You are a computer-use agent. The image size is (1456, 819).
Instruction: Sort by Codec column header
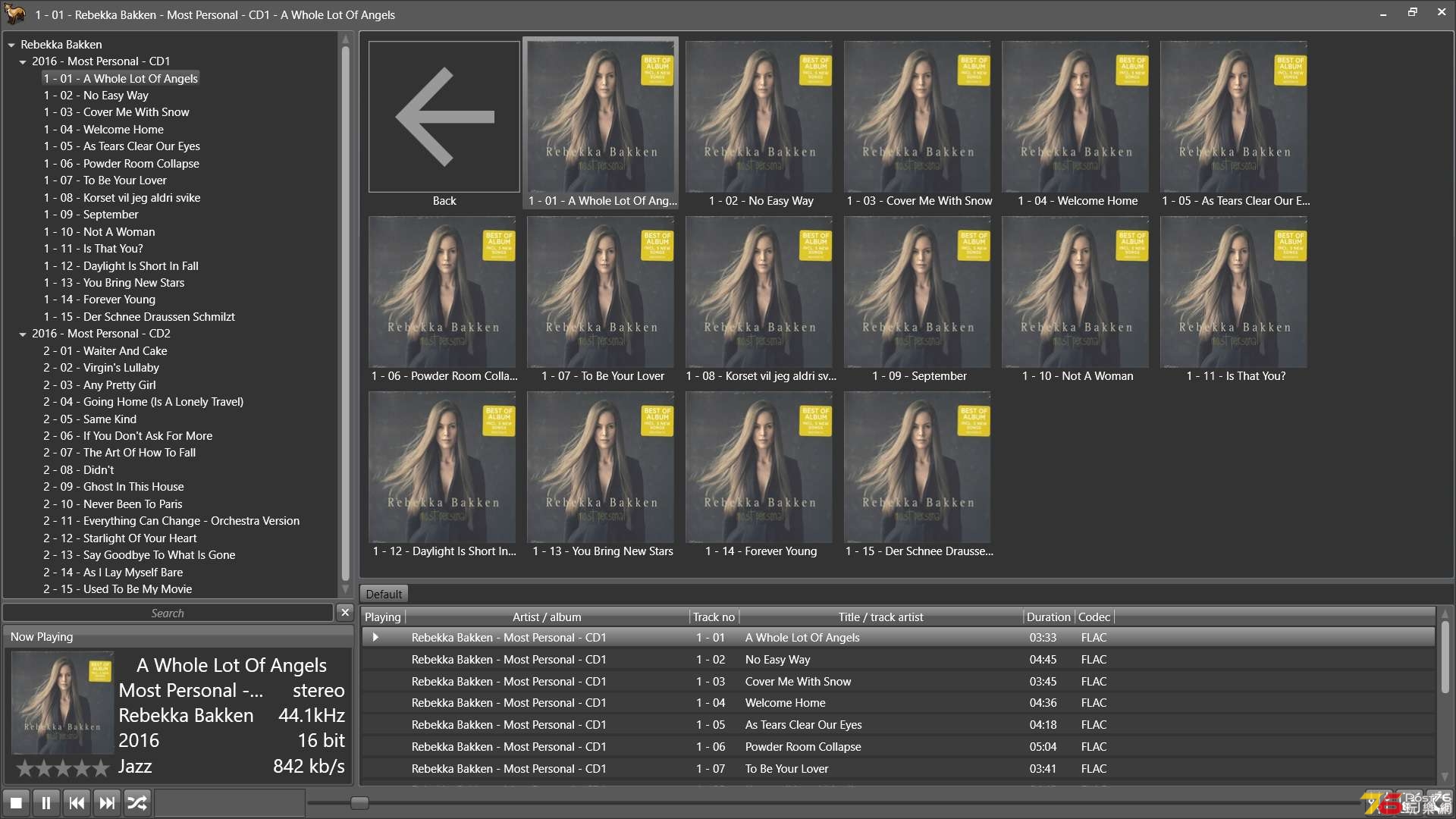(1094, 617)
